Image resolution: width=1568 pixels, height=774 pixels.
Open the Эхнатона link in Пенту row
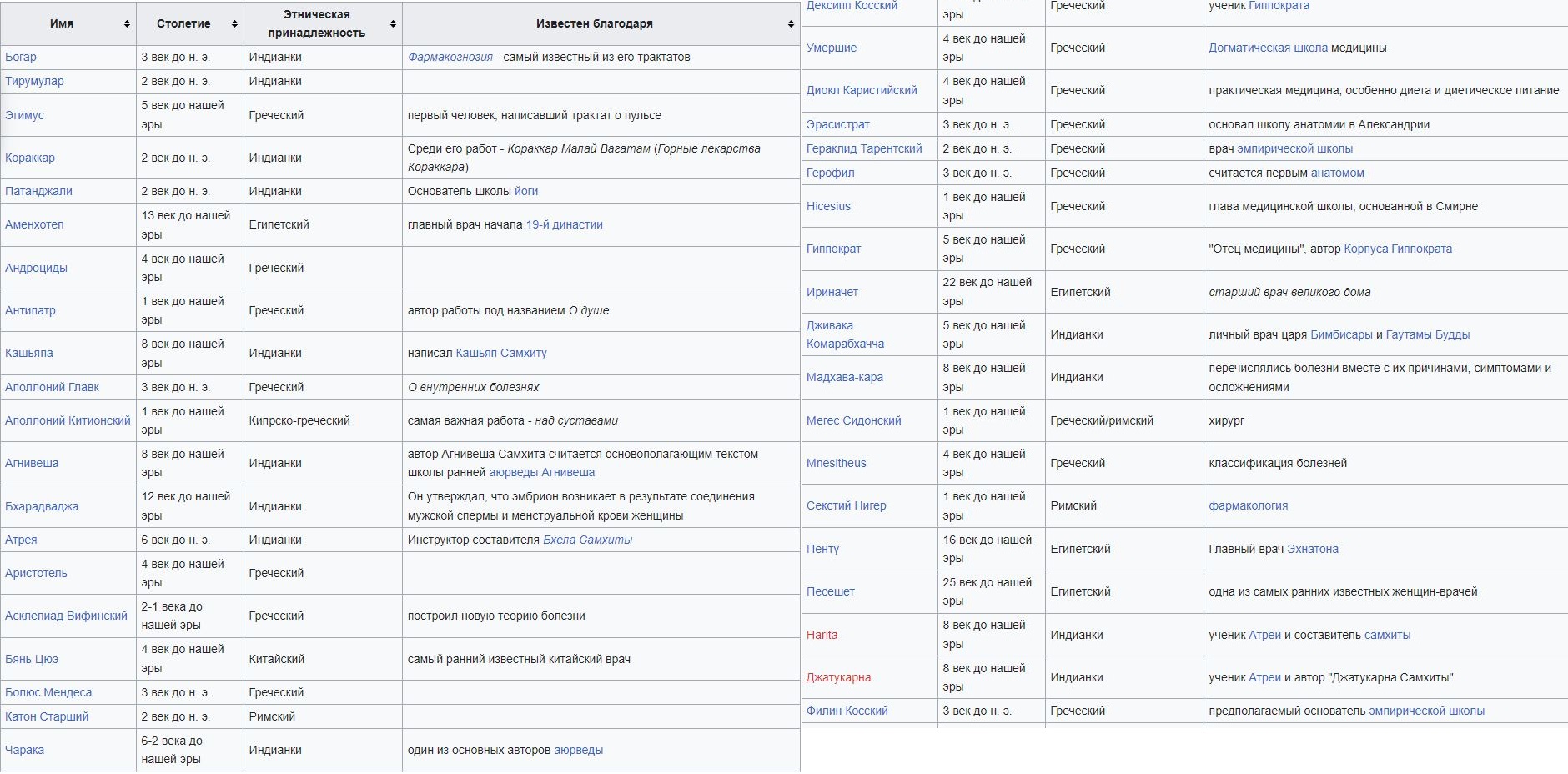pyautogui.click(x=1313, y=549)
